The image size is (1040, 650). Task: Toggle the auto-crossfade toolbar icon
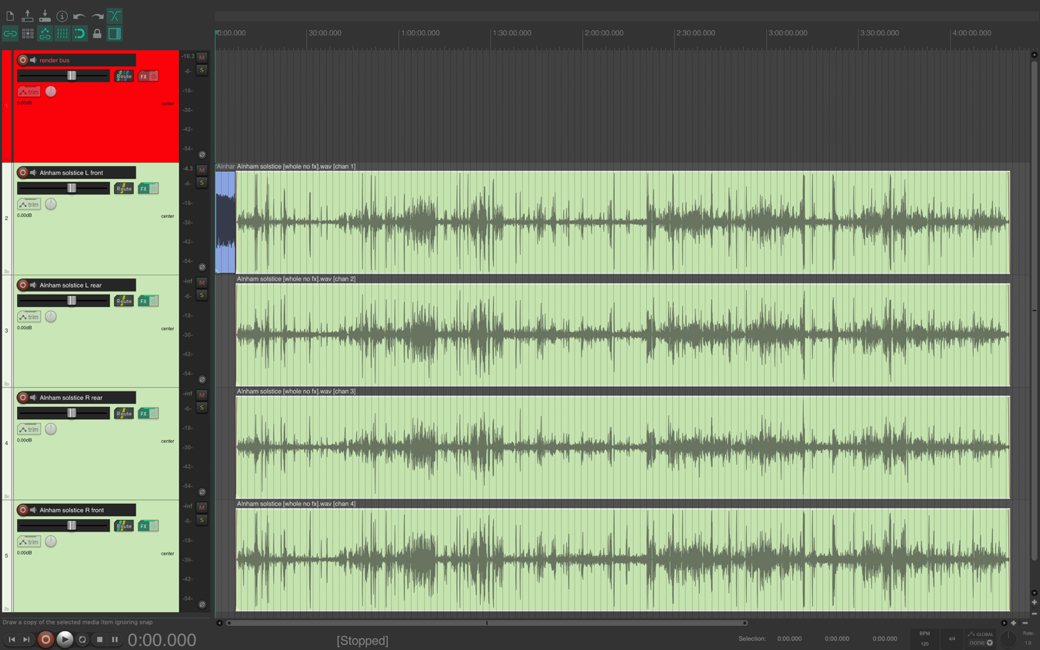point(114,16)
